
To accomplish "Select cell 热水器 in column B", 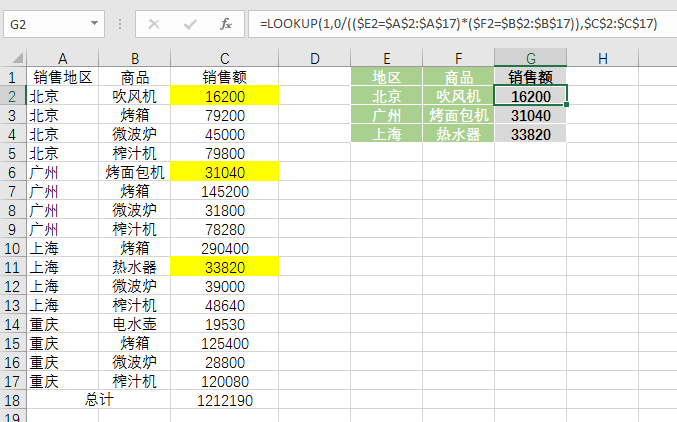I will 135,267.
